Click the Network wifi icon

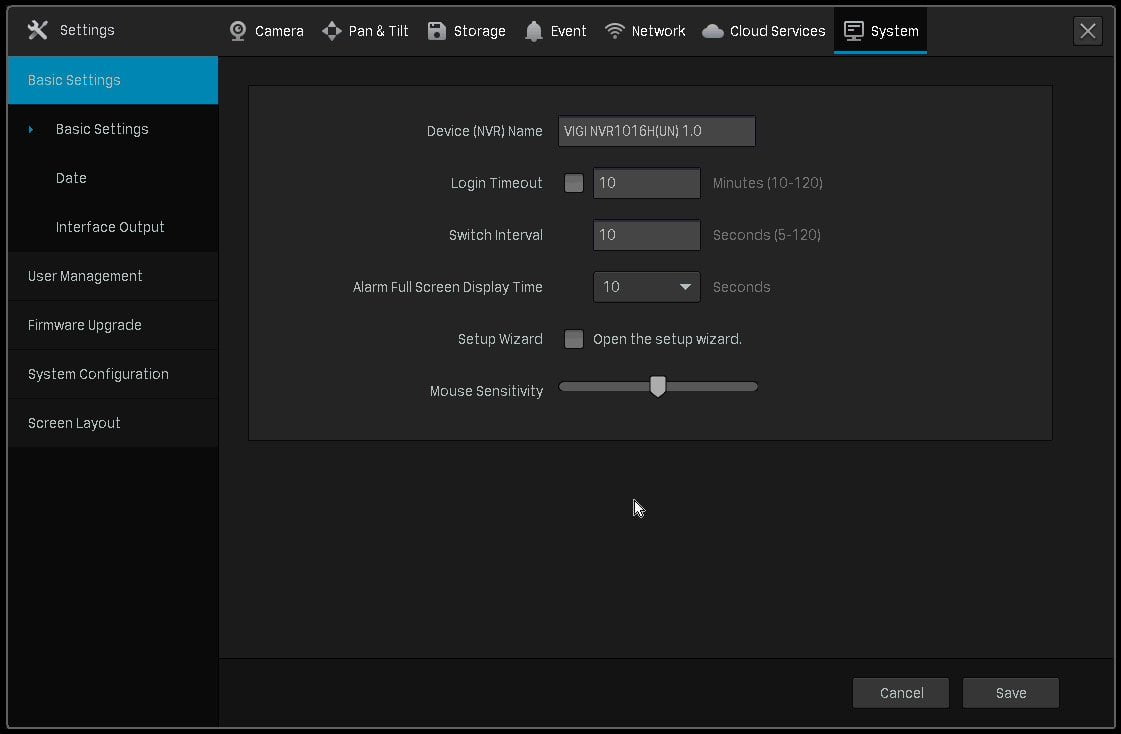[615, 31]
